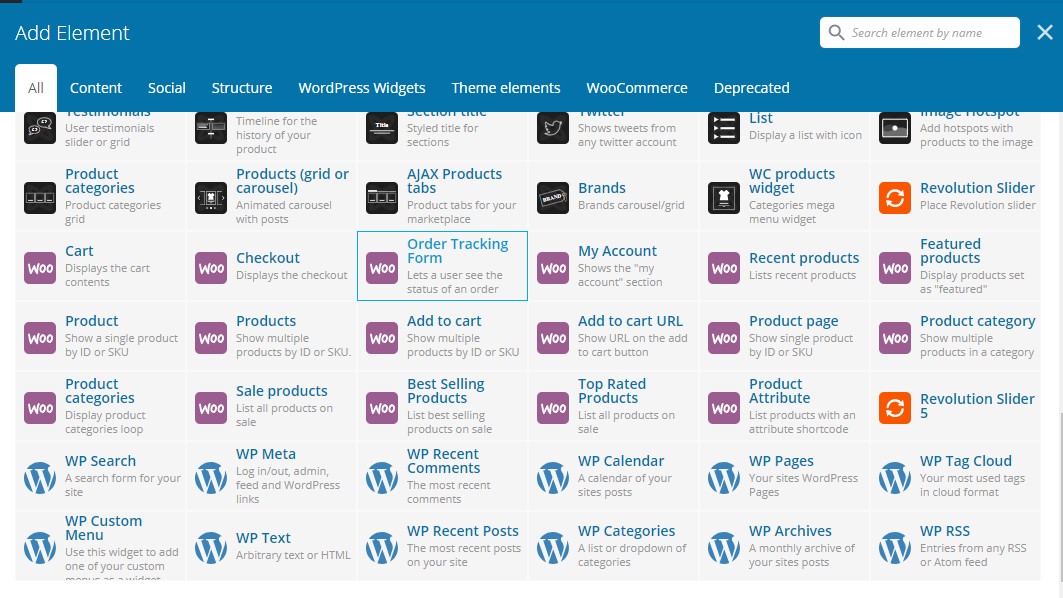Close the Add Element dialog
Image resolution: width=1063 pixels, height=598 pixels.
[x=1045, y=33]
